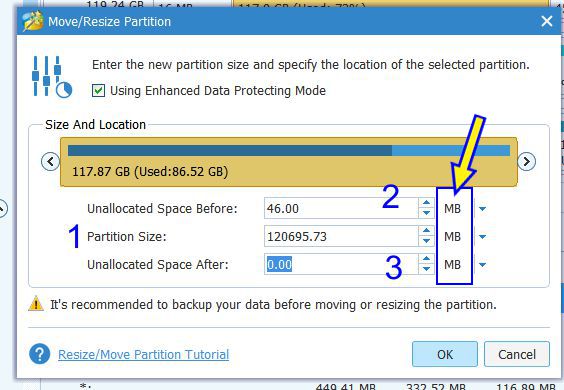The width and height of the screenshot is (564, 390).
Task: Open unit dropdown for Partition Size
Action: pos(482,236)
